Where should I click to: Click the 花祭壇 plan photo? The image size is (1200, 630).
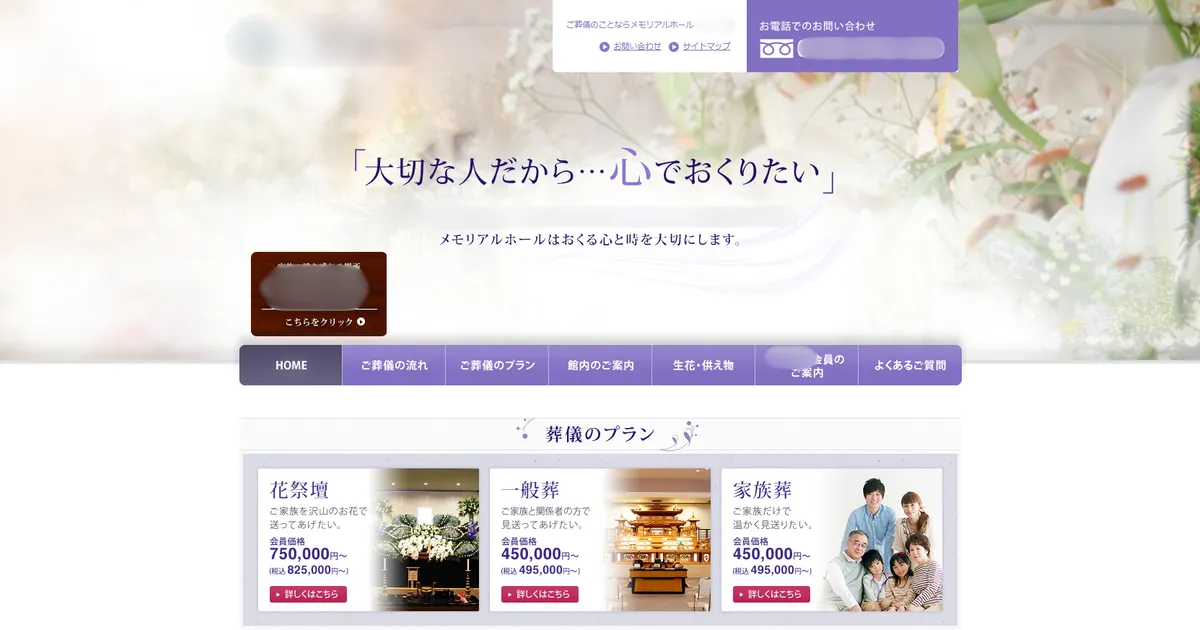click(428, 538)
